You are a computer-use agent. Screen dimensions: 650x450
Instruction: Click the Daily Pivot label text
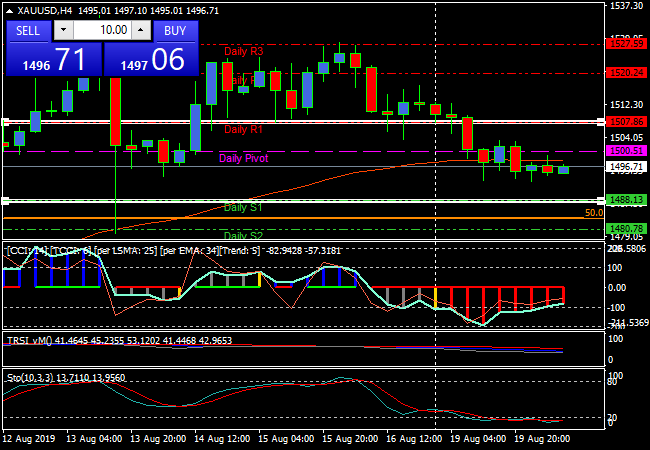(x=243, y=158)
